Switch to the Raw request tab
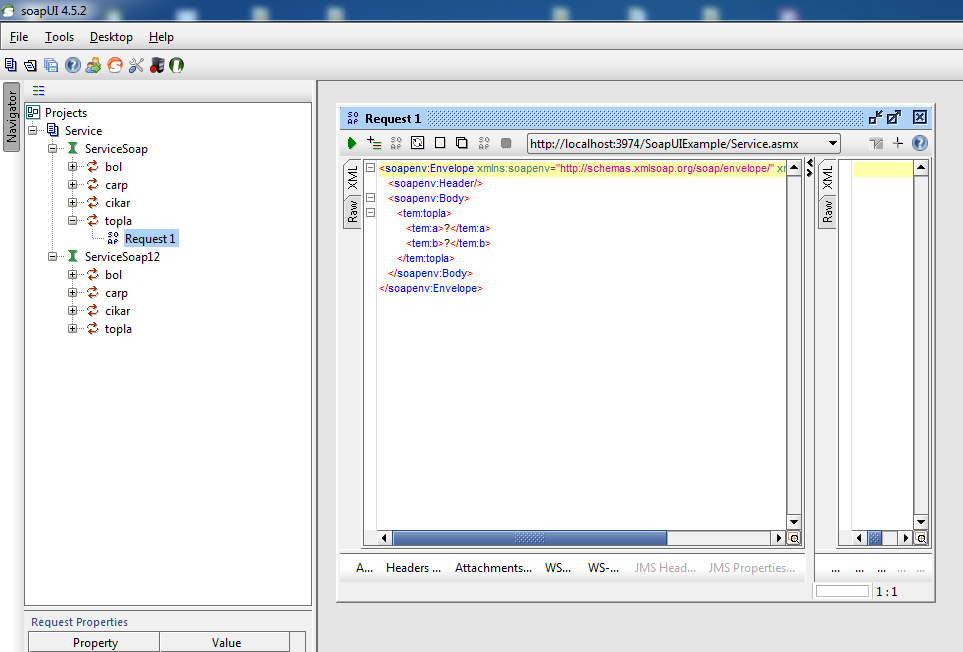The height and width of the screenshot is (652, 963). click(x=353, y=211)
